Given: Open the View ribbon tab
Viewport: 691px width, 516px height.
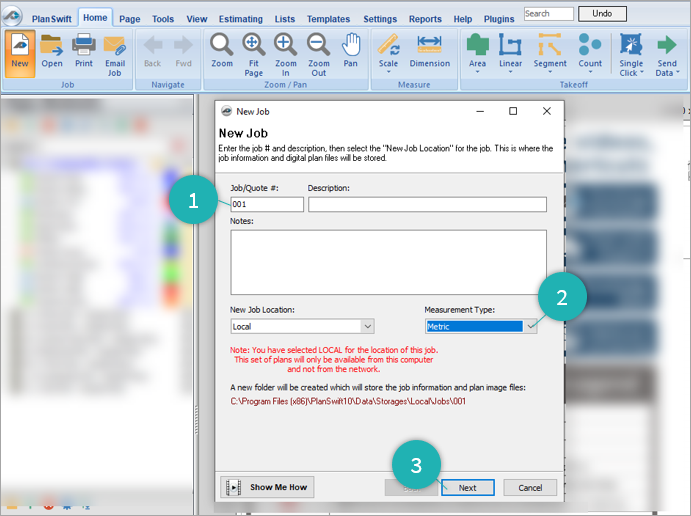Looking at the screenshot, I should tap(197, 19).
